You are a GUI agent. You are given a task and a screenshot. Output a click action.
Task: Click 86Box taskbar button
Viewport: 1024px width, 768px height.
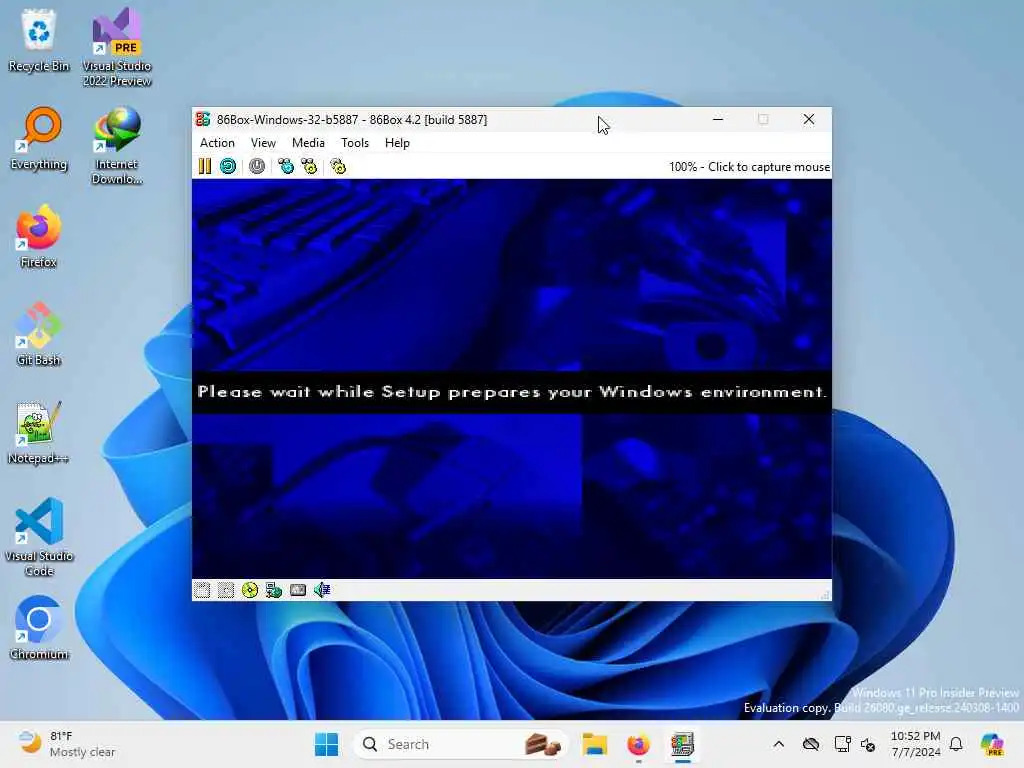pyautogui.click(x=682, y=744)
